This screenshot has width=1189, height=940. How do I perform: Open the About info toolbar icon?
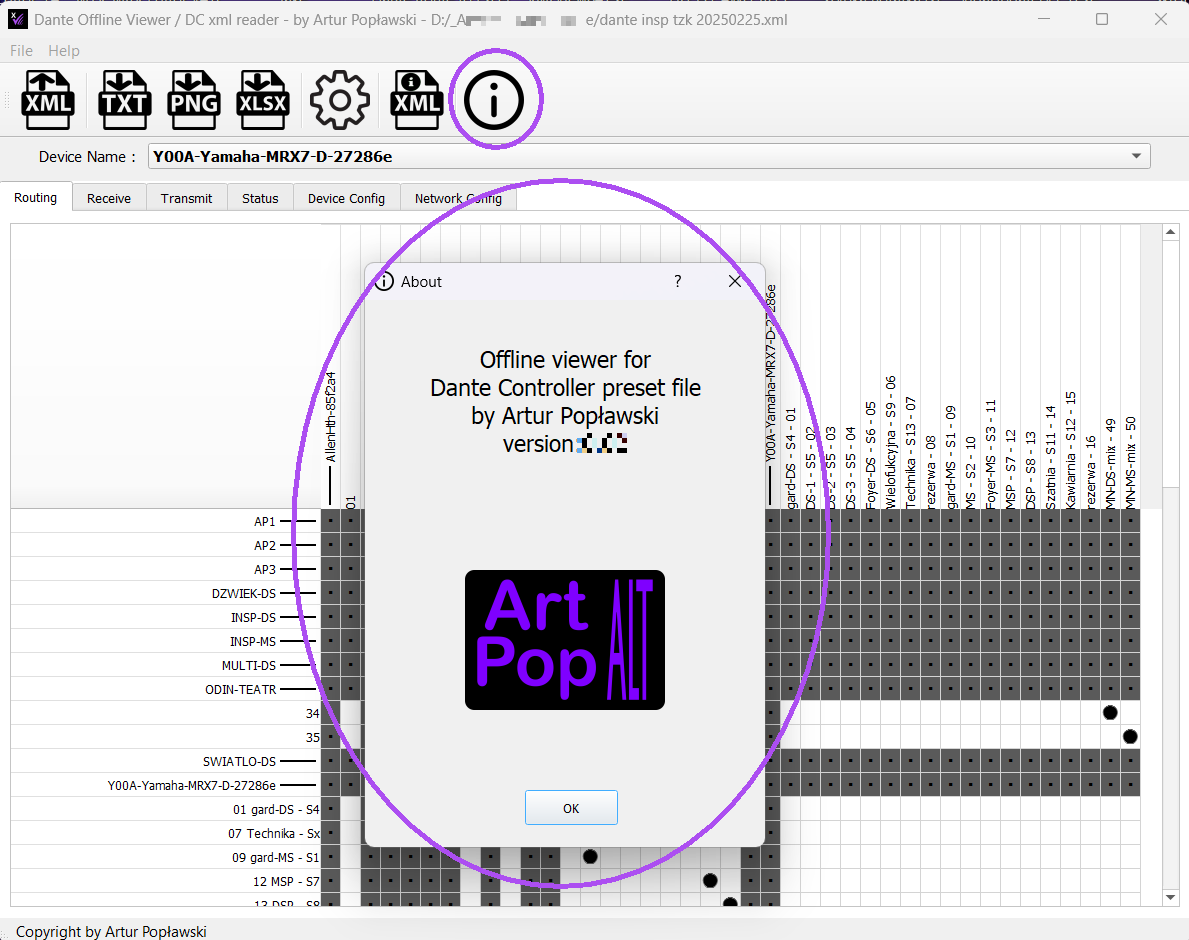click(x=494, y=100)
